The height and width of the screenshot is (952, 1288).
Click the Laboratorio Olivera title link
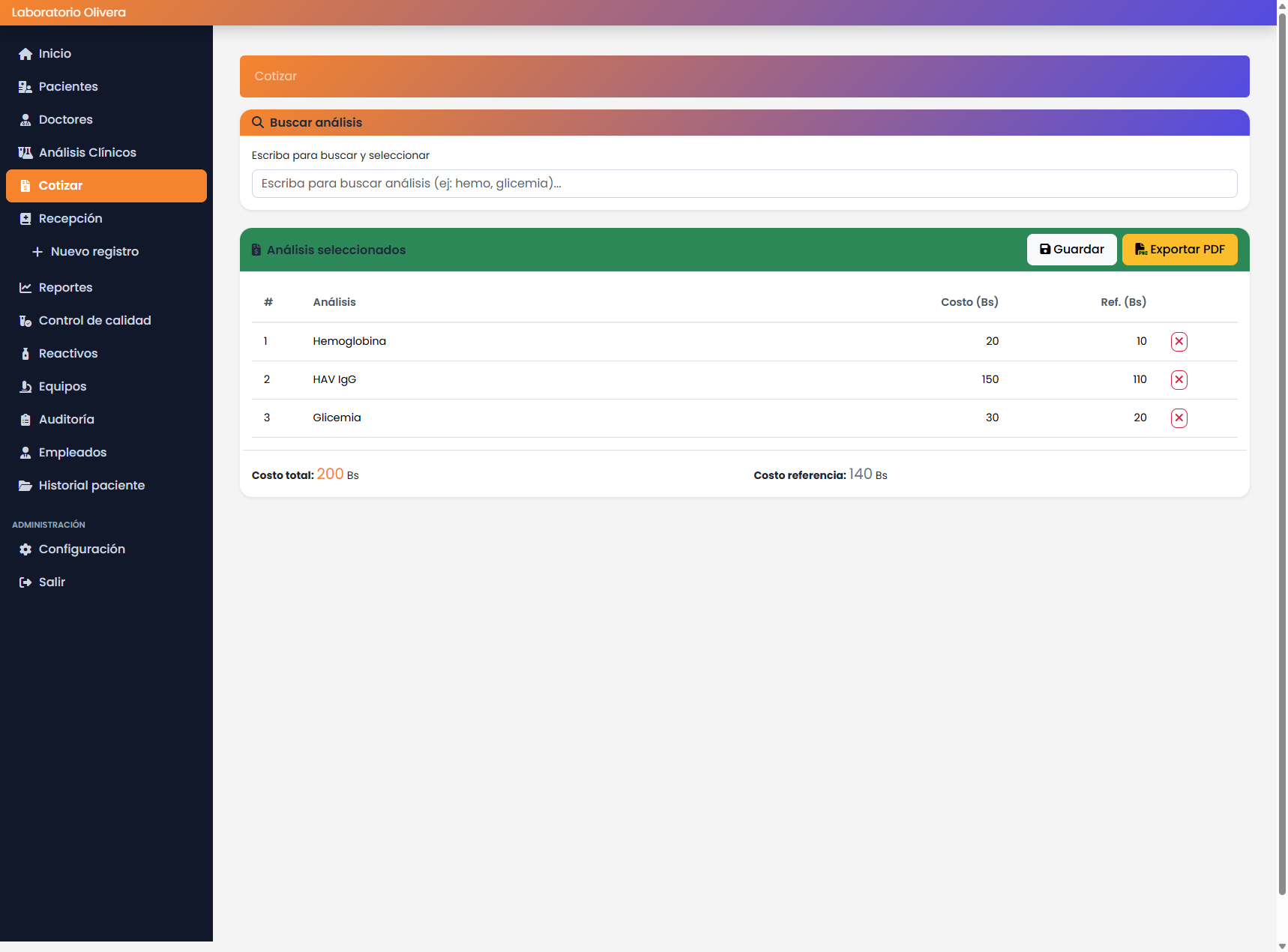pyautogui.click(x=69, y=13)
